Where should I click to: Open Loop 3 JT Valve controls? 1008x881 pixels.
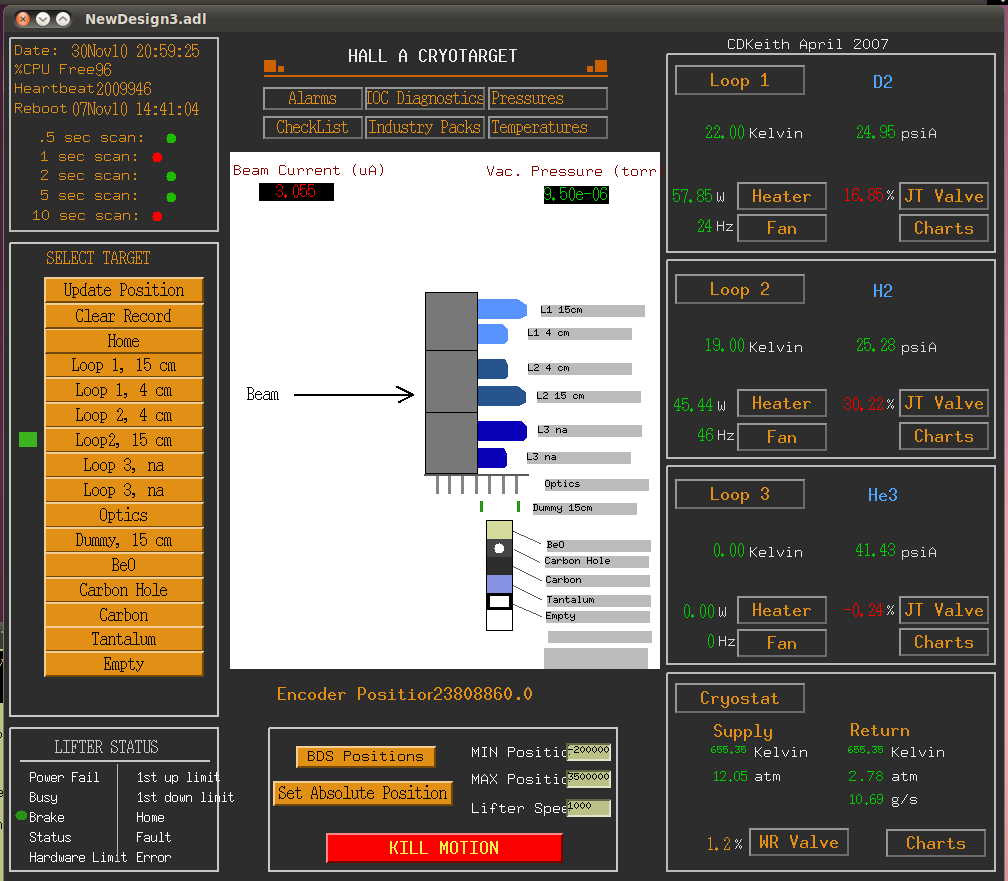tap(944, 610)
